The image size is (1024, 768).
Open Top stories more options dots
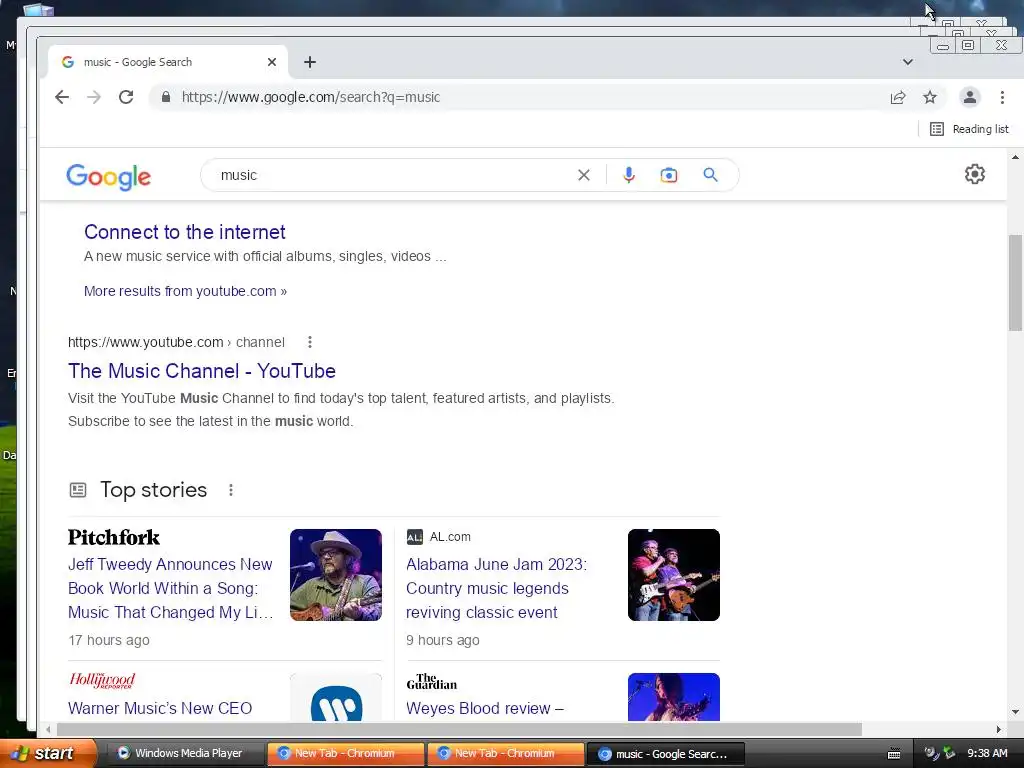click(231, 490)
